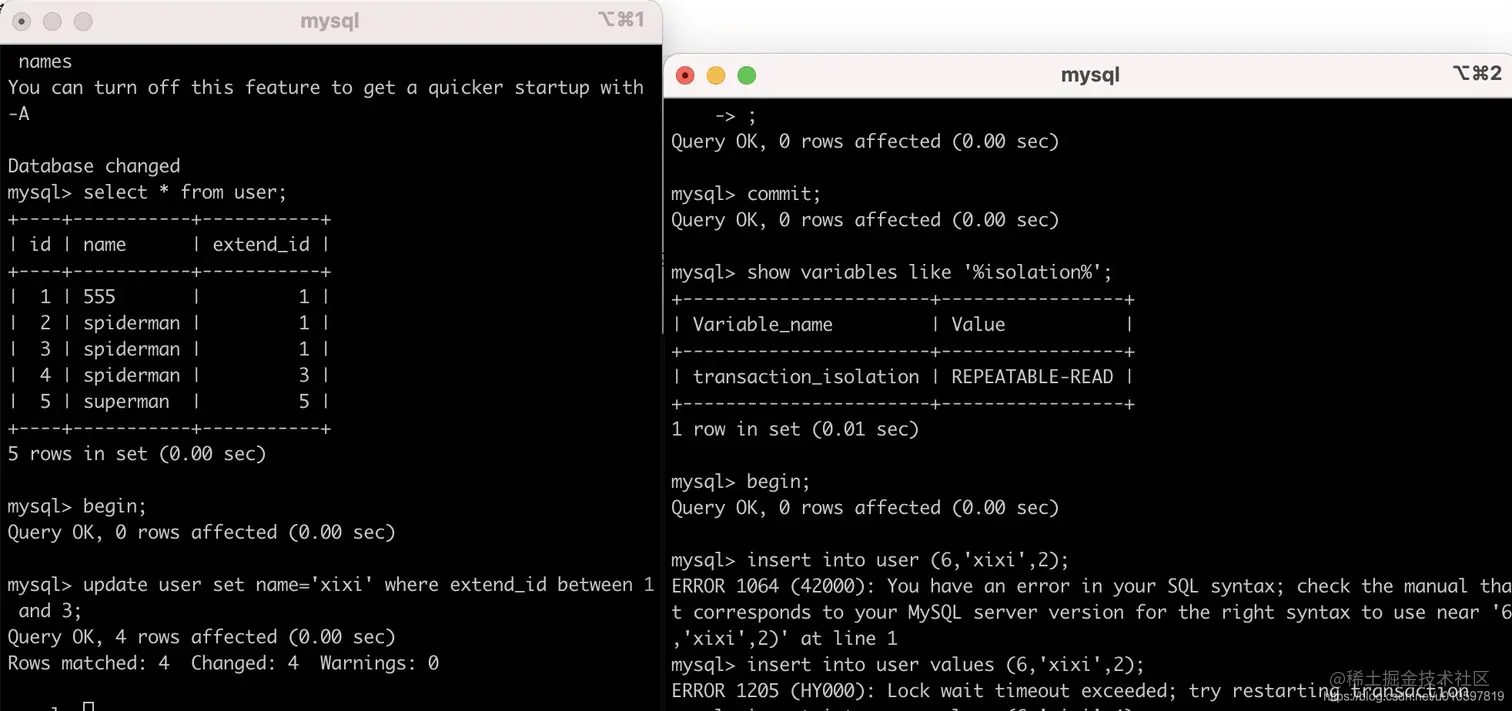Close the left mysql terminal window
Image resolution: width=1512 pixels, height=711 pixels.
click(x=21, y=21)
